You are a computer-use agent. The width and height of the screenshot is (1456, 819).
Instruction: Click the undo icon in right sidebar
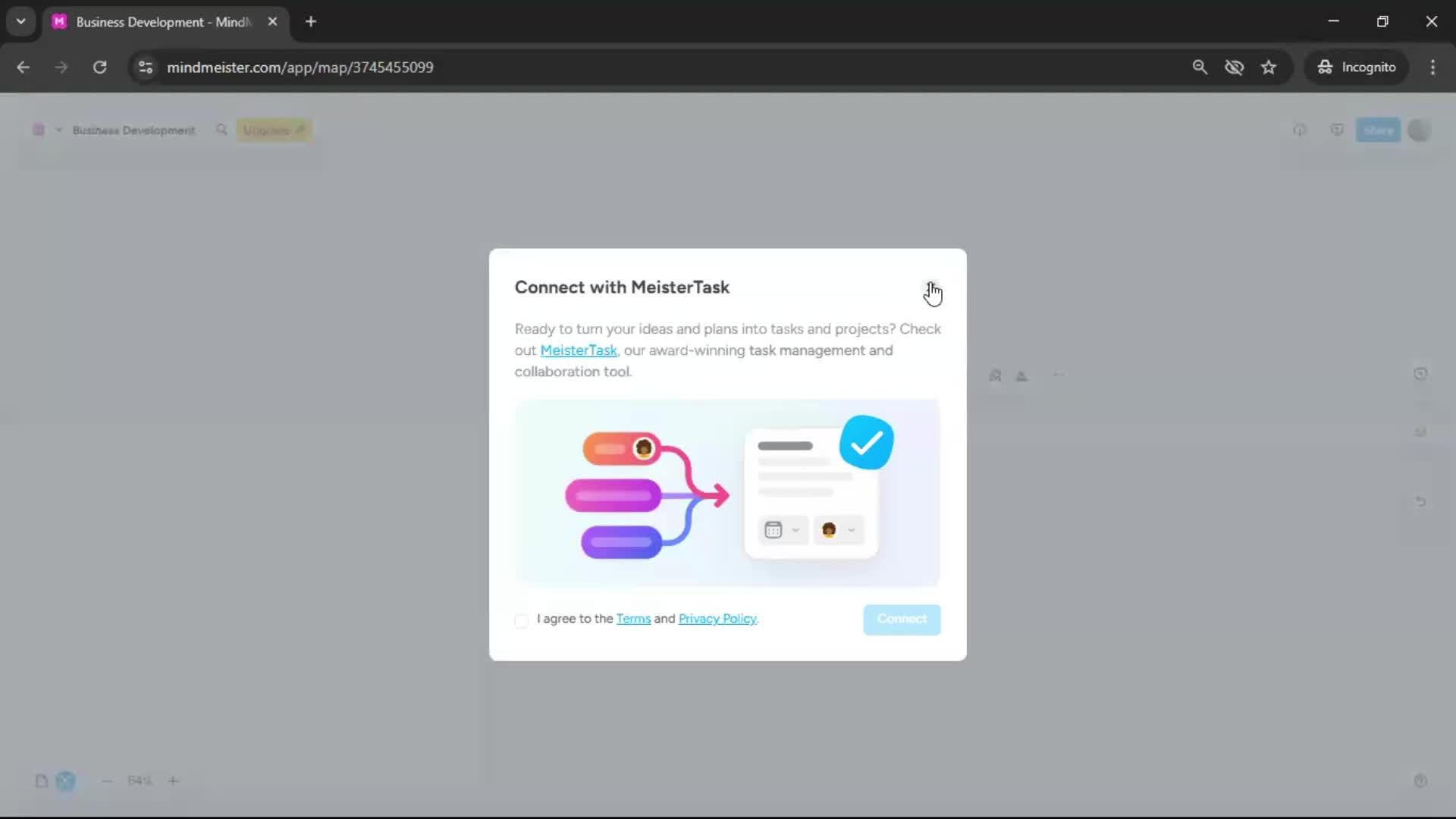[x=1421, y=501]
